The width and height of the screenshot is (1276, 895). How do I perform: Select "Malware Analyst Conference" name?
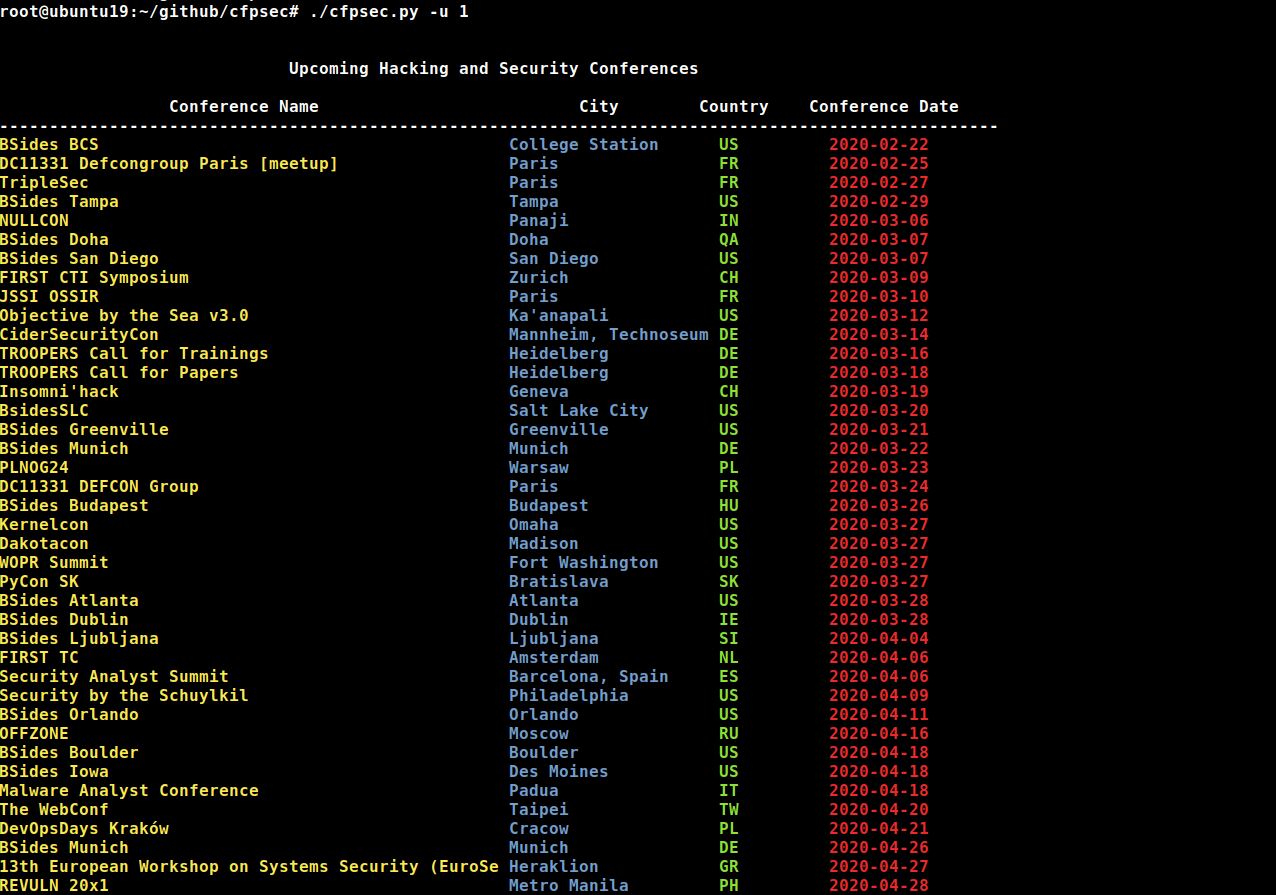click(129, 790)
